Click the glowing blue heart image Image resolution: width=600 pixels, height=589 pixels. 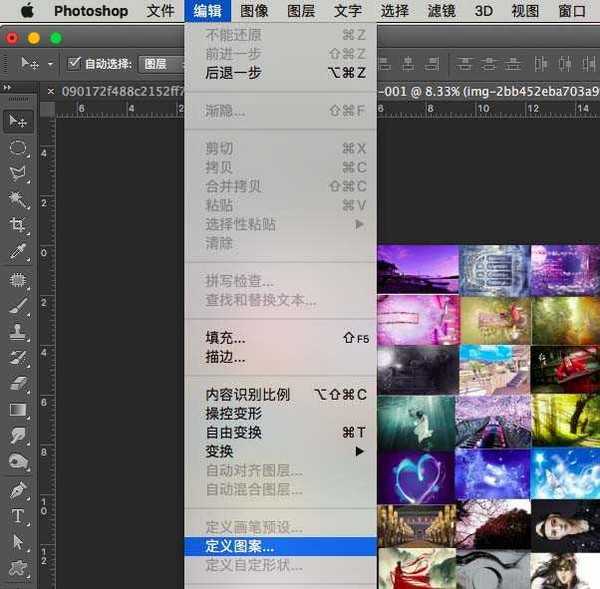(x=416, y=477)
